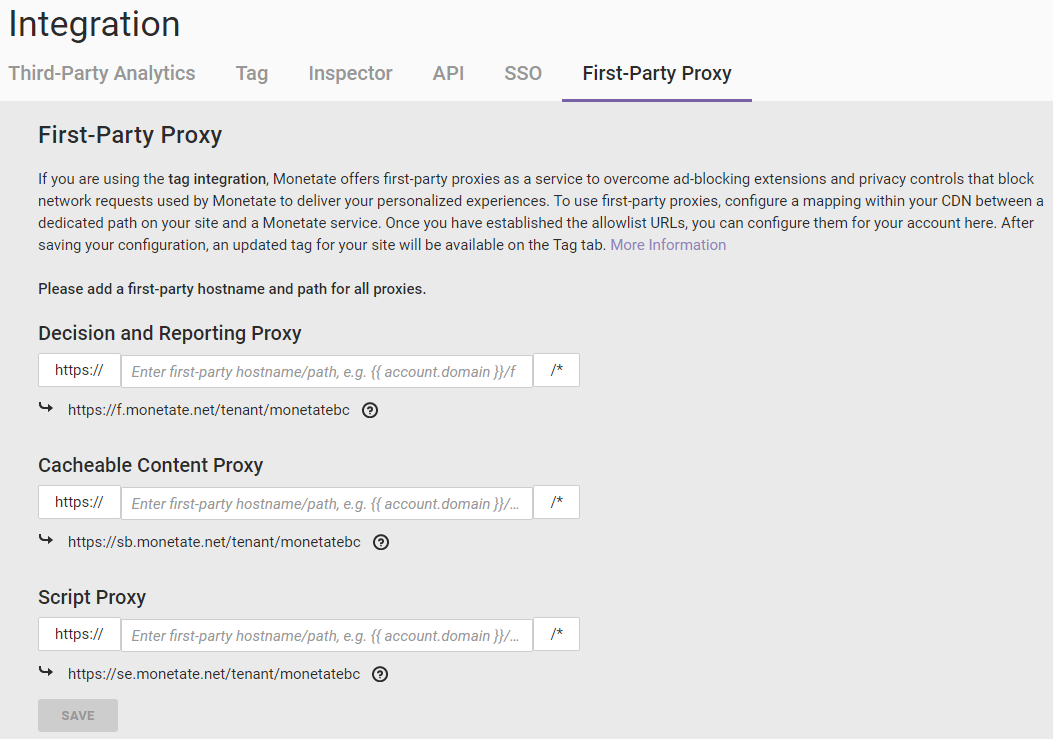Click help icon beside se.monetate.net URL
Image resolution: width=1053 pixels, height=739 pixels.
pyautogui.click(x=379, y=674)
